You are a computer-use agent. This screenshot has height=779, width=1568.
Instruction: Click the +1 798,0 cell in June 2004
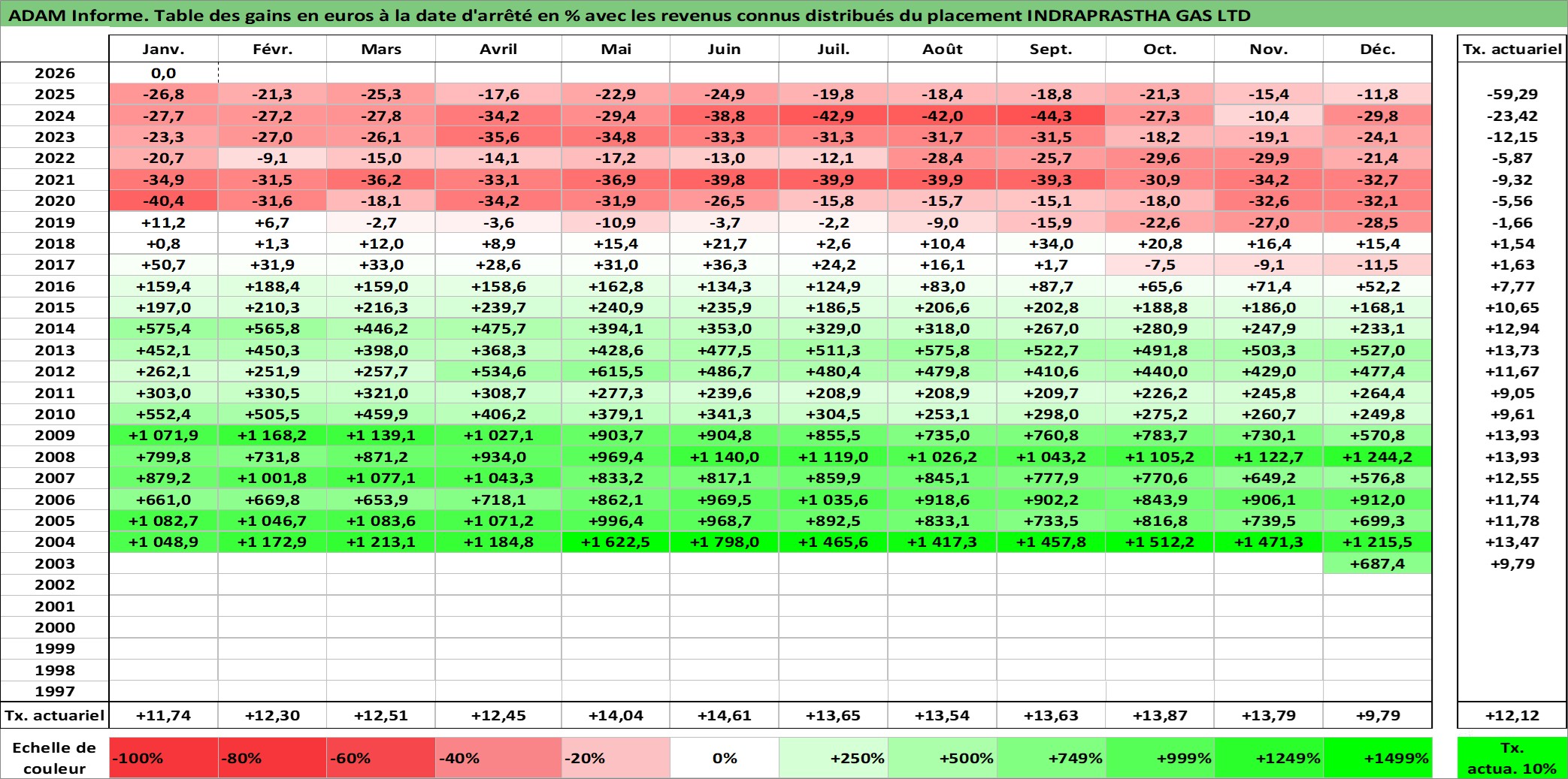(725, 542)
